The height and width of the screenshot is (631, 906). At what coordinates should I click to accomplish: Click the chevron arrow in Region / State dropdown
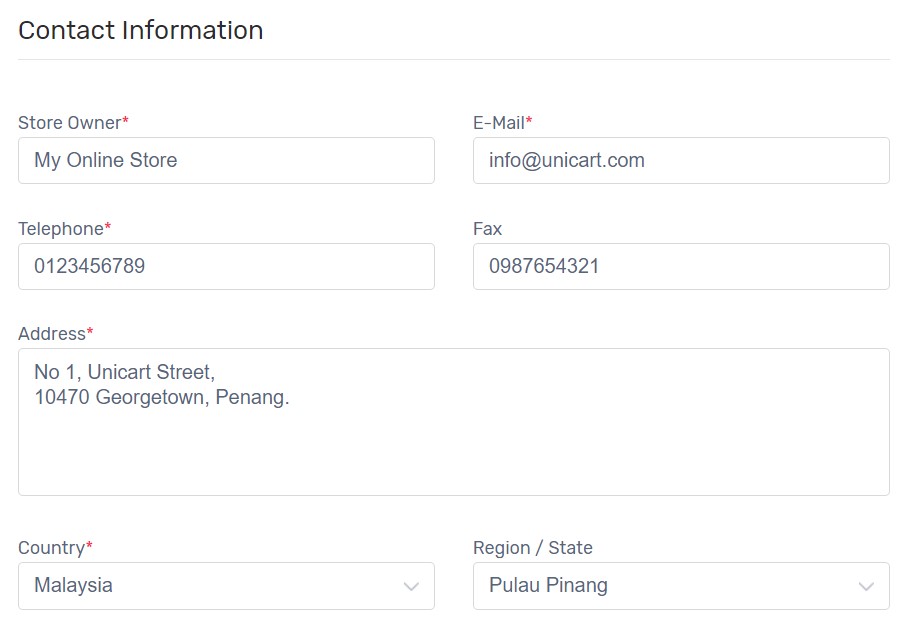coord(866,587)
